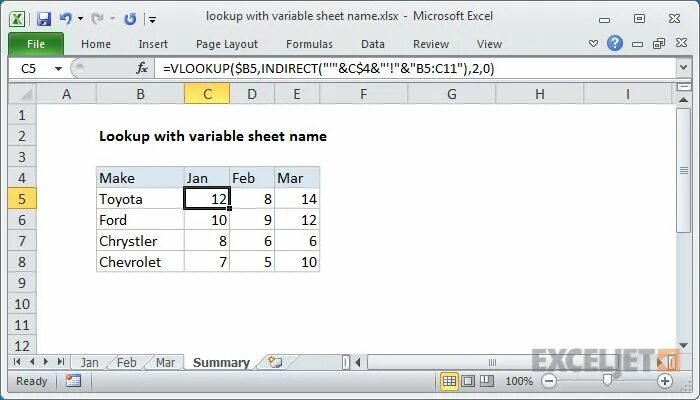The width and height of the screenshot is (700, 400).
Task: Zoom out with the minus button
Action: point(549,381)
